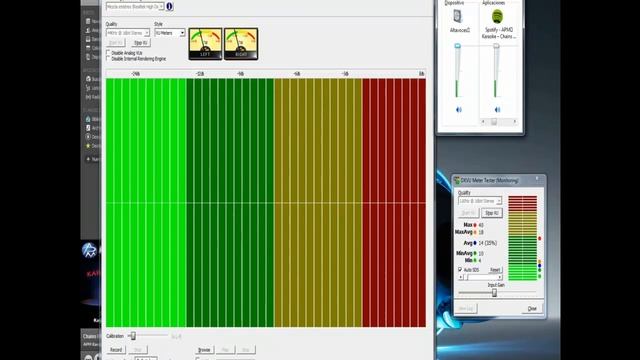Click the Input Gain slider handle

pos(494,293)
